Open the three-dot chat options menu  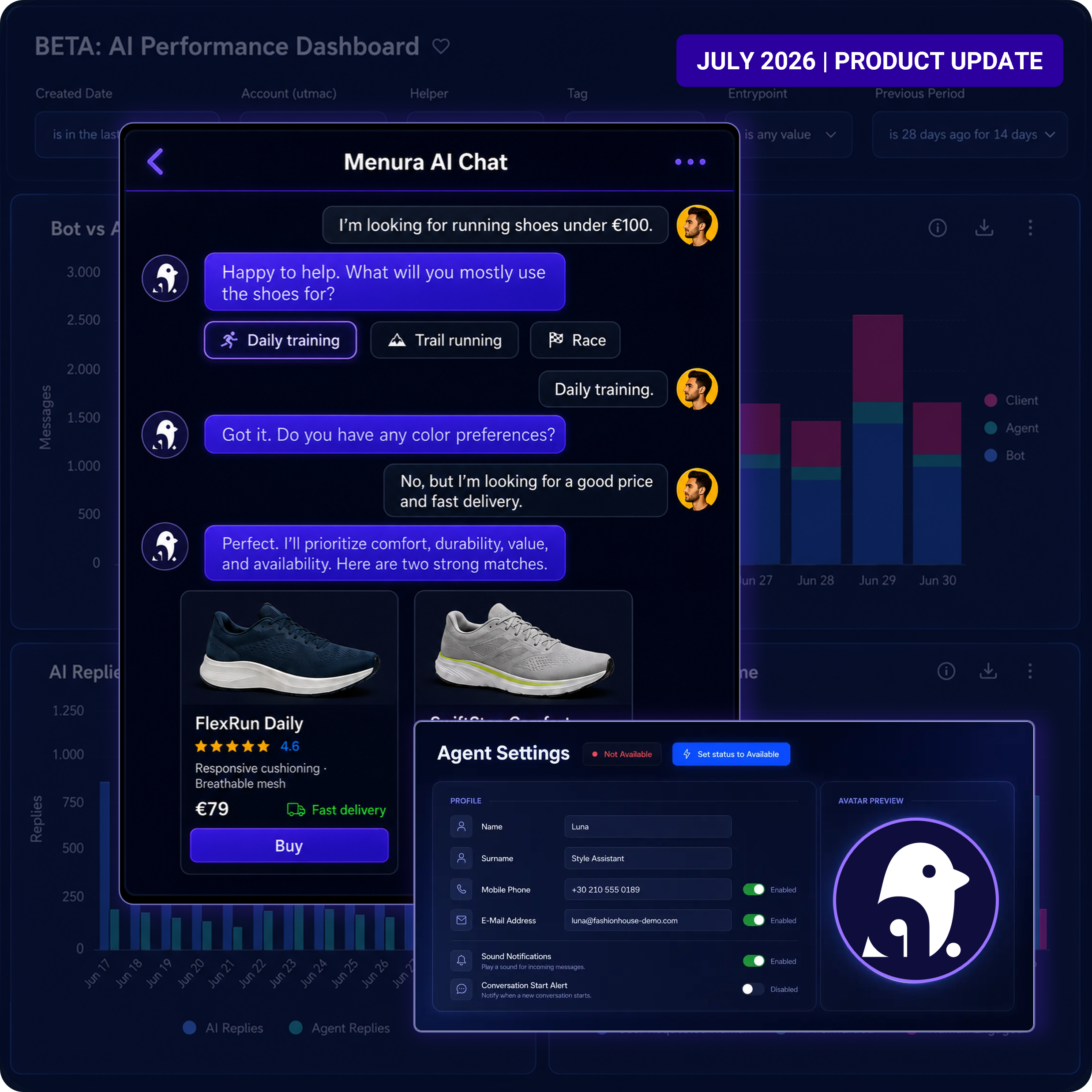(690, 161)
